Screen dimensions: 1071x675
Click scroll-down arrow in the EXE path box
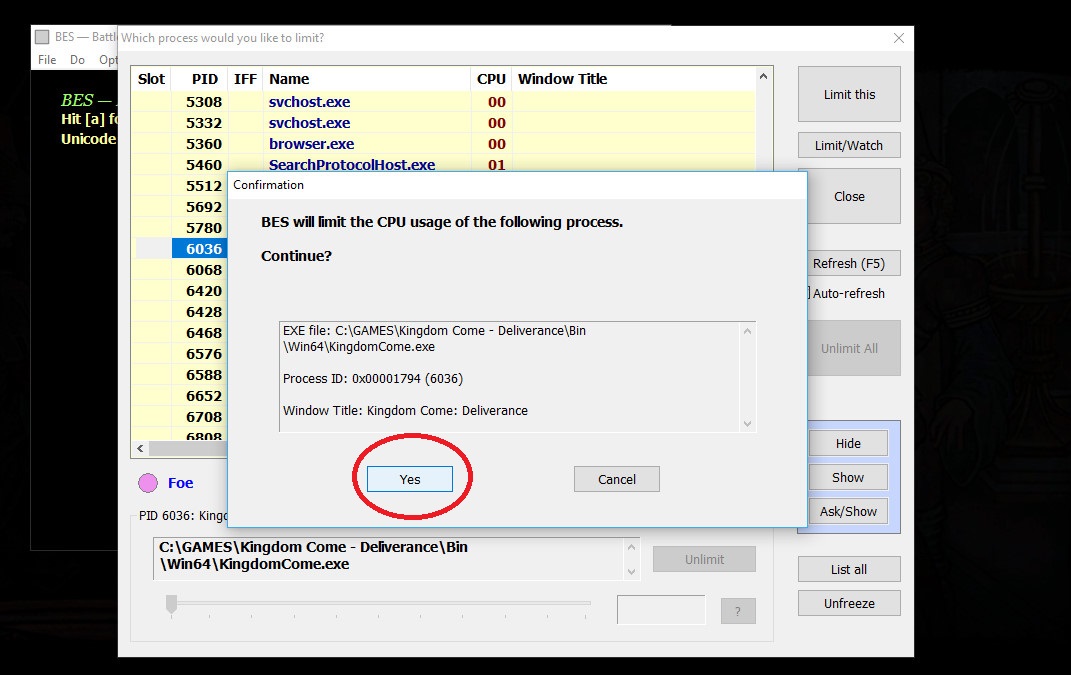[631, 571]
